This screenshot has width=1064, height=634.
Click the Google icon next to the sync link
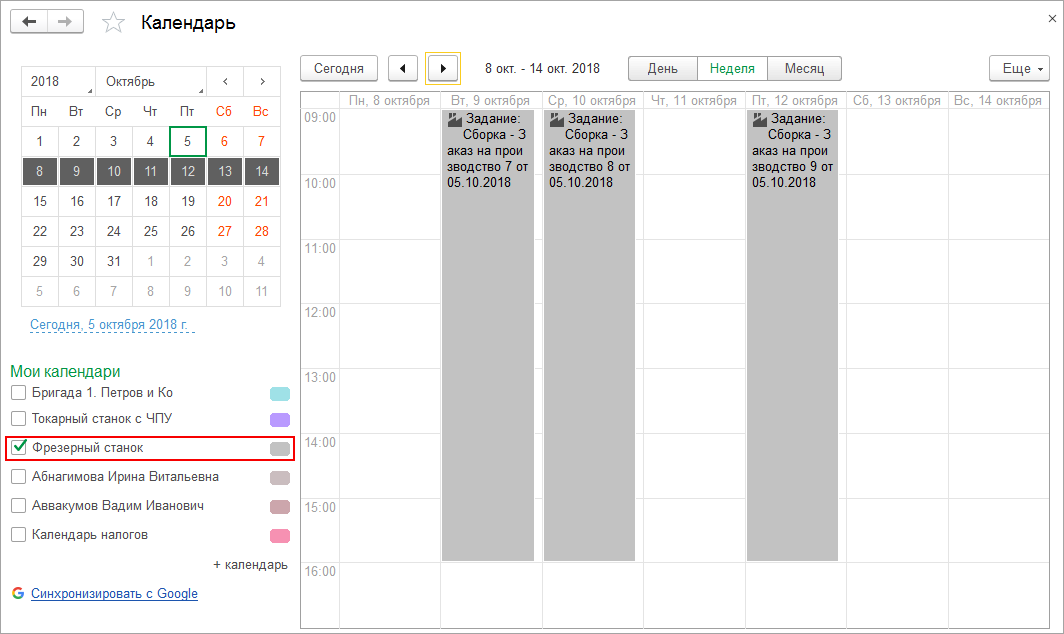[17, 593]
